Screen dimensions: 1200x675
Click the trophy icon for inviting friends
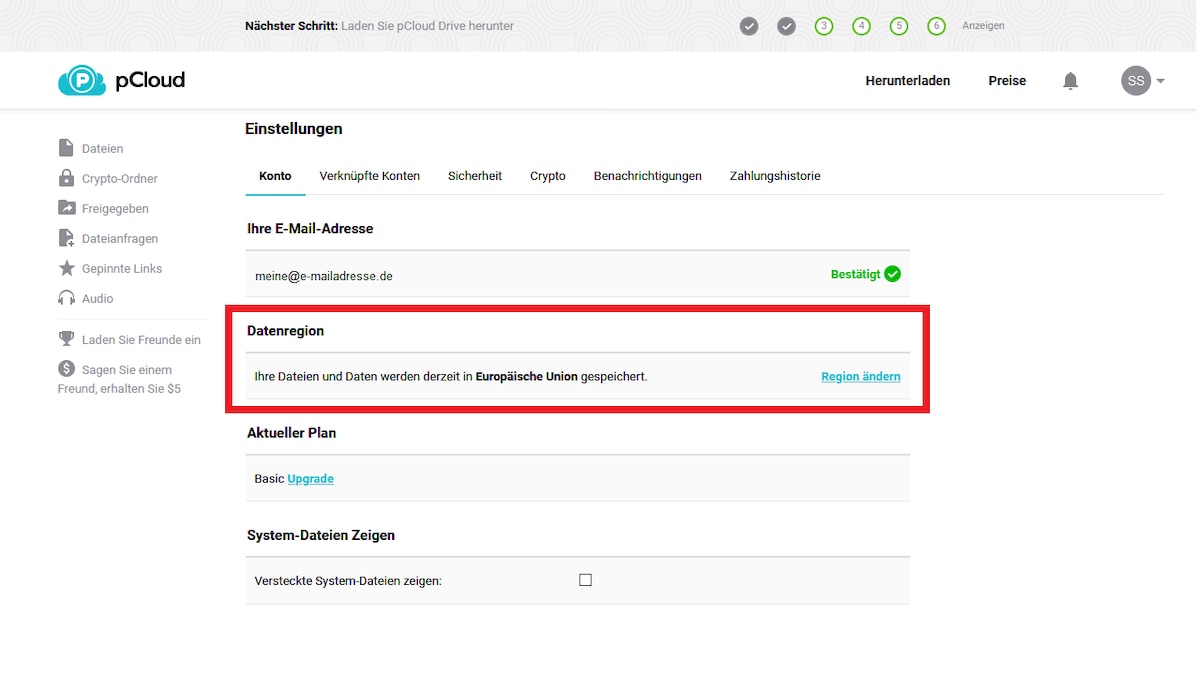tap(66, 339)
